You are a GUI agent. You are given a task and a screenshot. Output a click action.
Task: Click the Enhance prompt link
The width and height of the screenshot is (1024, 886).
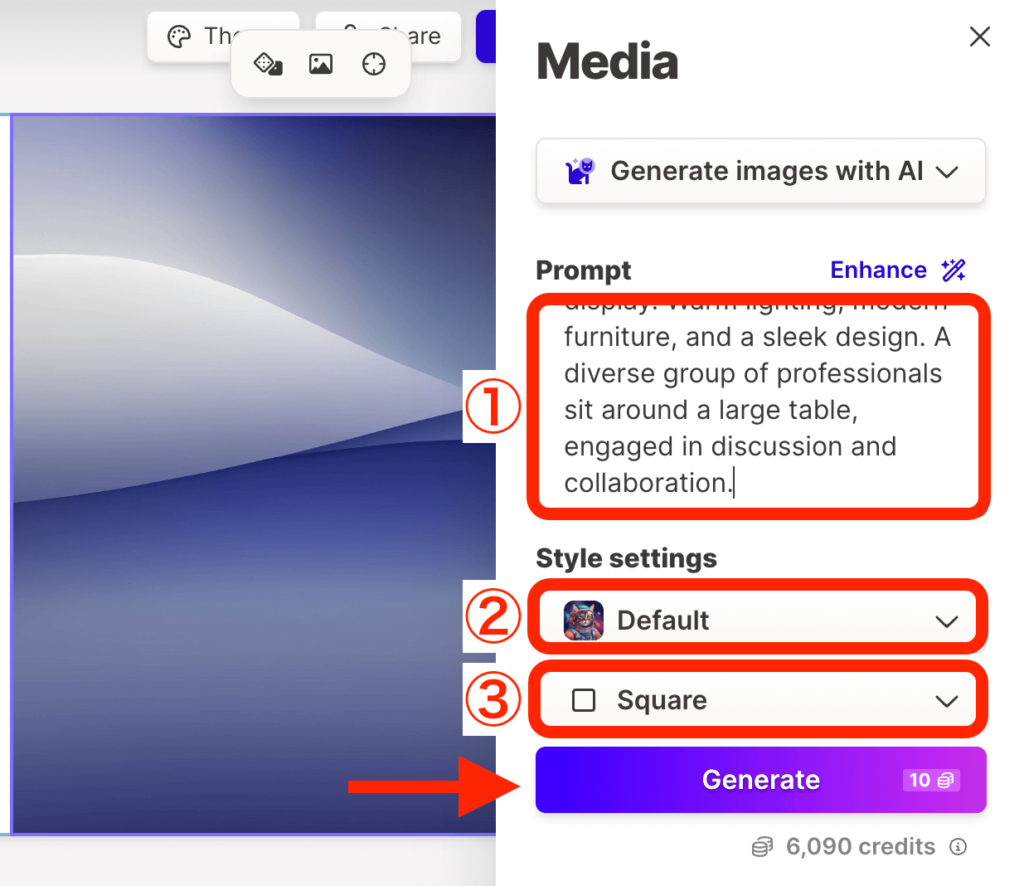pyautogui.click(x=878, y=270)
